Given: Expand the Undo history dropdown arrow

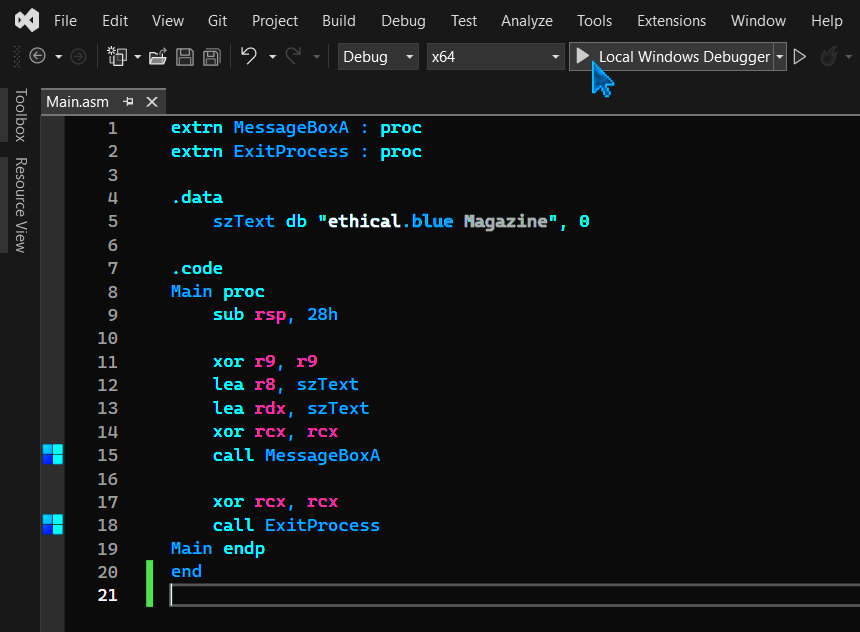Looking at the screenshot, I should click(272, 57).
